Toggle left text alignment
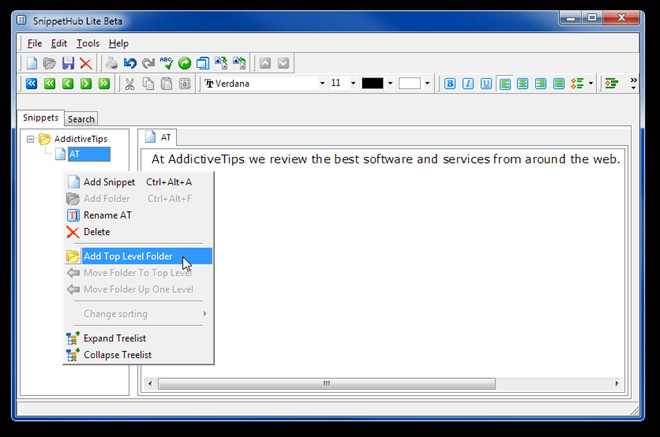The image size is (660, 437). point(504,83)
